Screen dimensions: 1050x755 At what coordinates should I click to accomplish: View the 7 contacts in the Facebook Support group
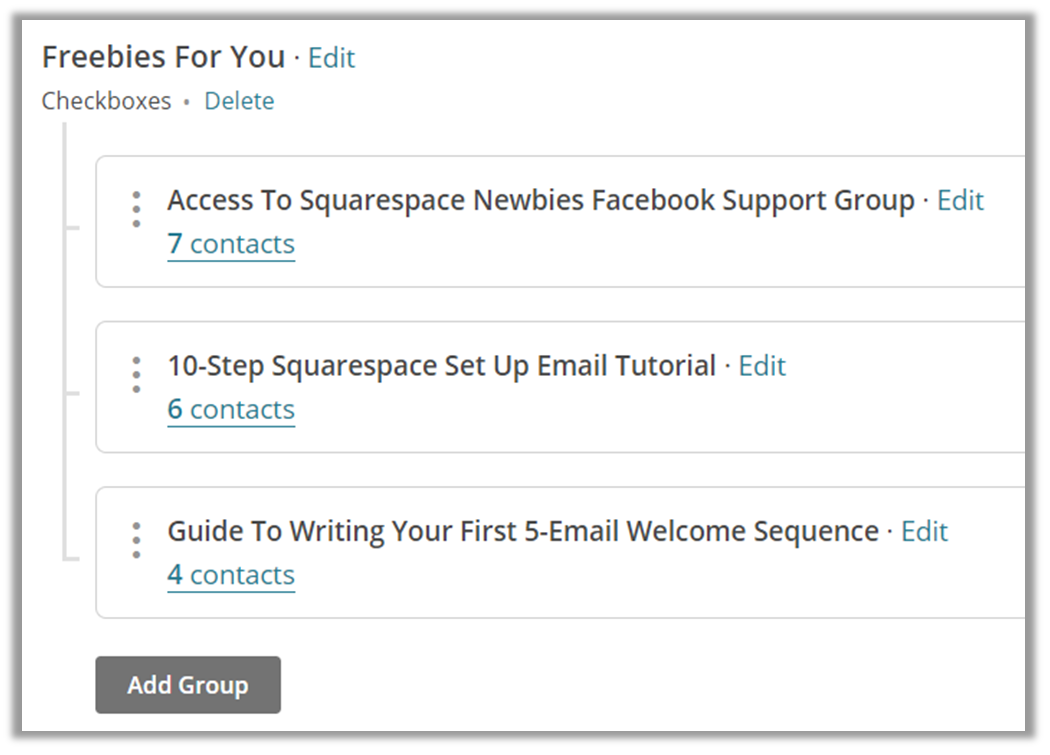pos(231,245)
